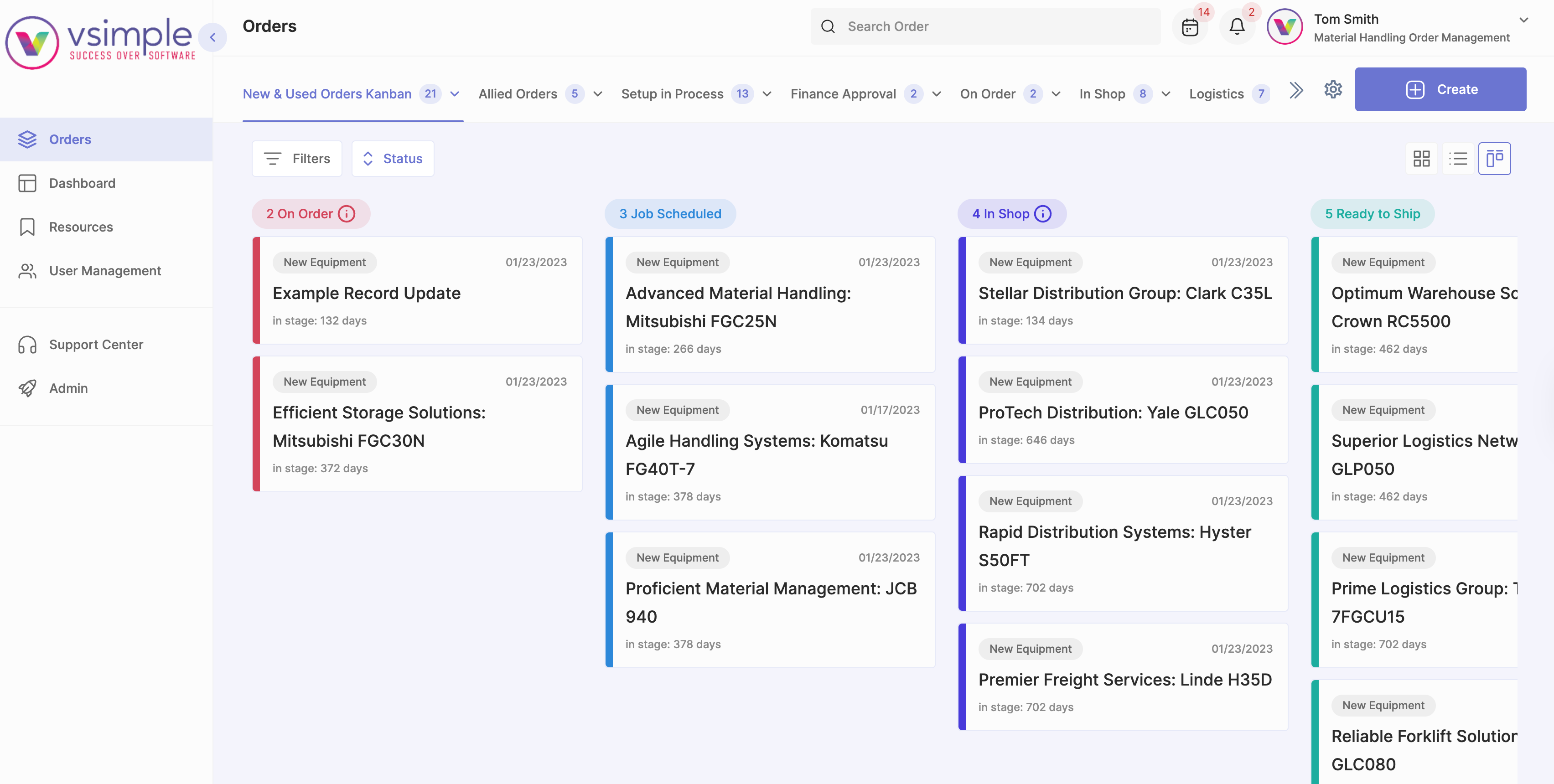The image size is (1554, 784).
Task: Open notifications via the bell icon
Action: point(1237,26)
